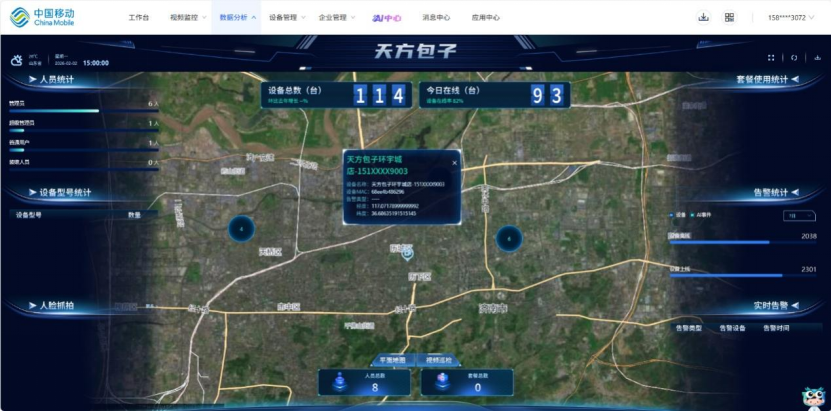Click the right cluster marker on the map
Viewport: 831px width, 411px height.
tap(508, 238)
